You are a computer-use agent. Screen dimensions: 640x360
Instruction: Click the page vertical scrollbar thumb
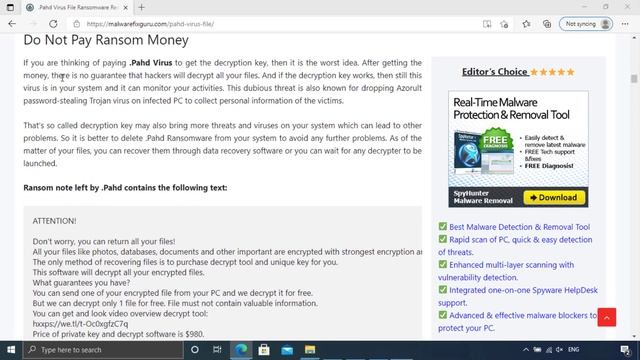[x=634, y=78]
